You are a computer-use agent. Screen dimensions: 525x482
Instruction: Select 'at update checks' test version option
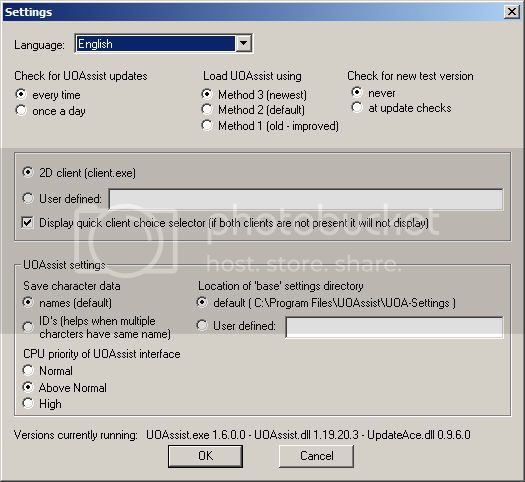pyautogui.click(x=357, y=107)
